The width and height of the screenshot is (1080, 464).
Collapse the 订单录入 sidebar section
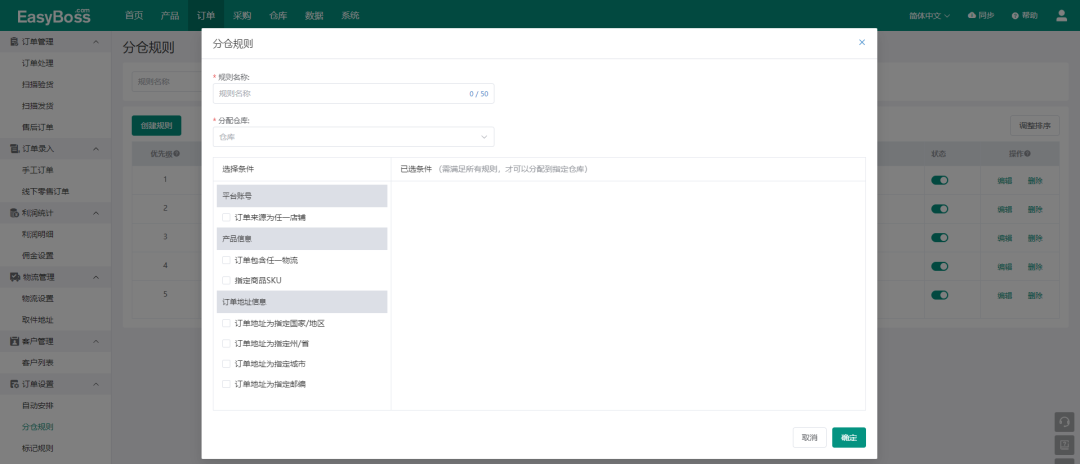(x=96, y=149)
